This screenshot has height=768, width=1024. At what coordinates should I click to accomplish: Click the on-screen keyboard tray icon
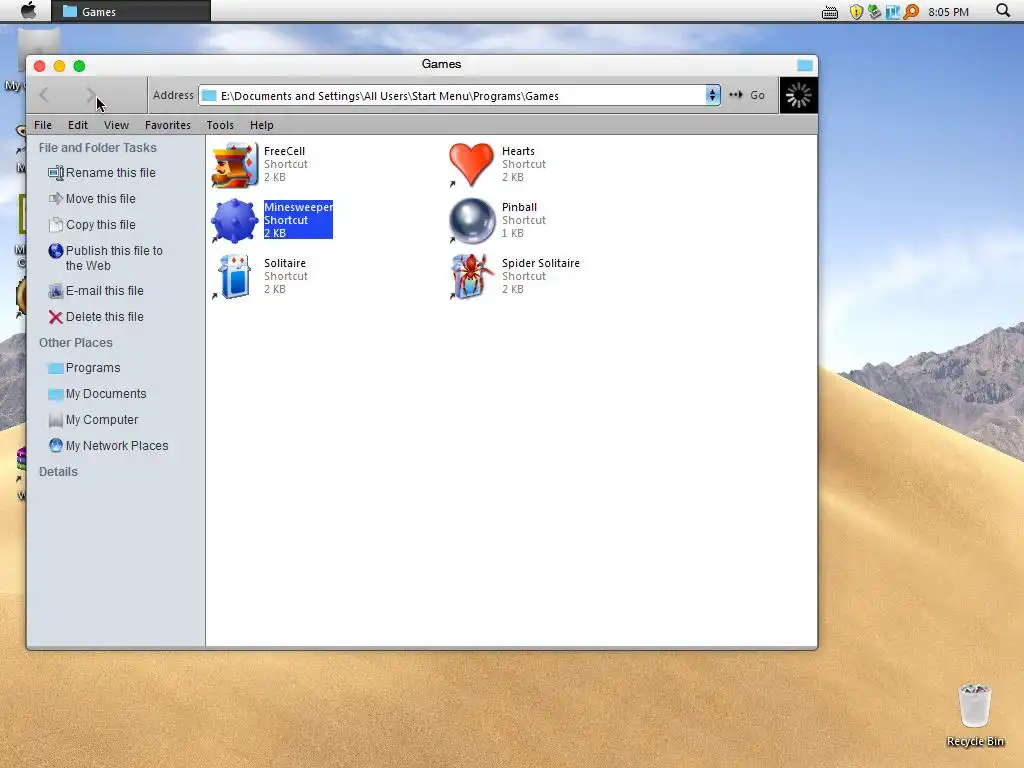(x=830, y=12)
